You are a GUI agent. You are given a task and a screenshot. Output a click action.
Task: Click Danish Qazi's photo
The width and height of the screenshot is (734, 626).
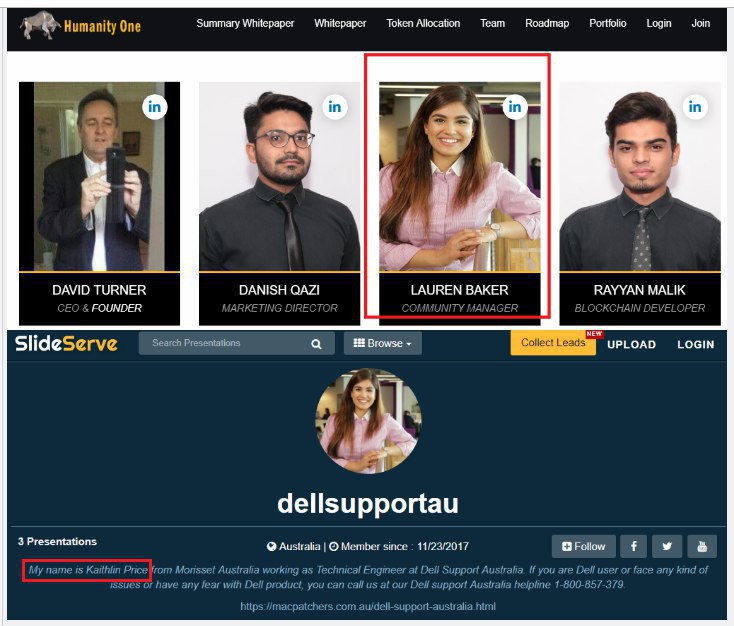pyautogui.click(x=279, y=177)
